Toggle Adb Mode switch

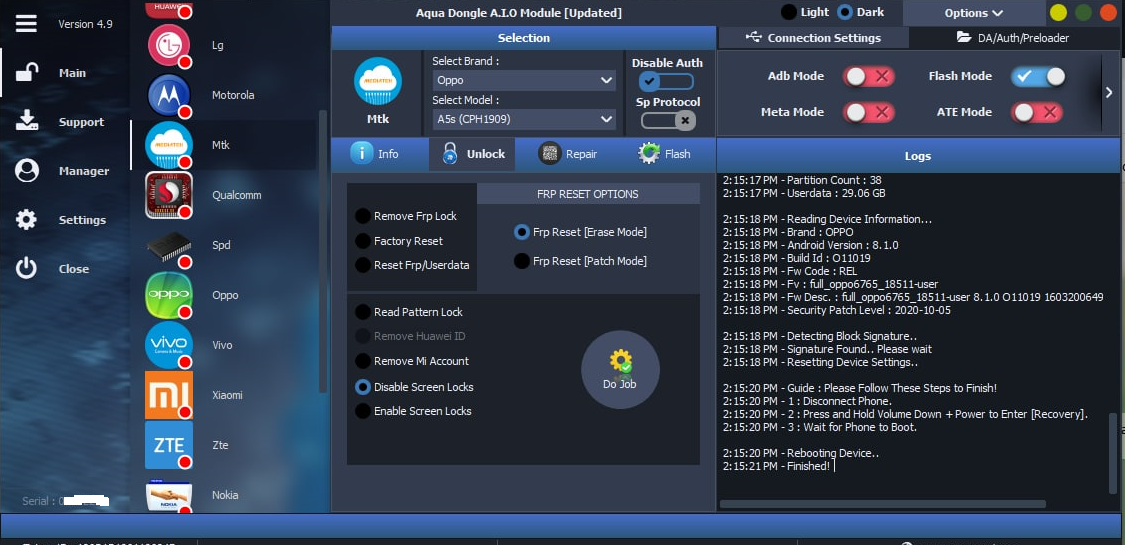pos(869,76)
